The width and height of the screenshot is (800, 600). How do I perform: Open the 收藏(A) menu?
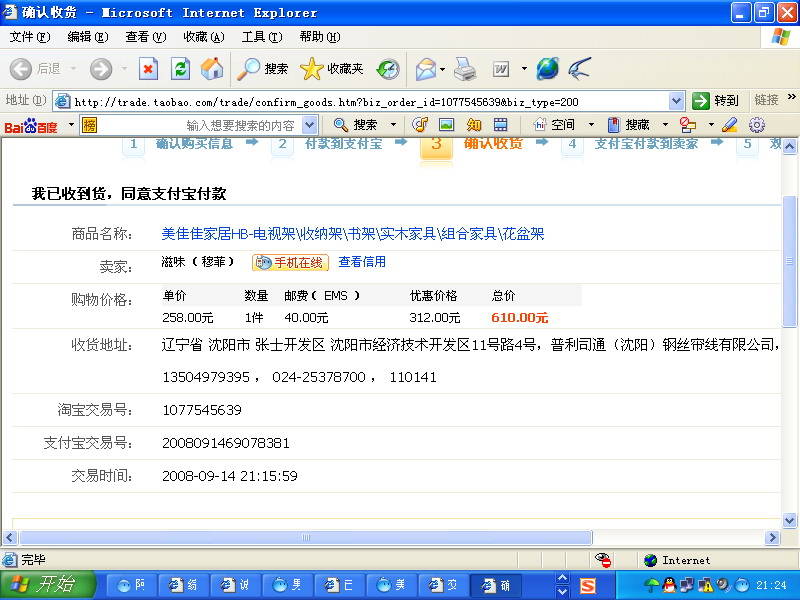pyautogui.click(x=204, y=37)
